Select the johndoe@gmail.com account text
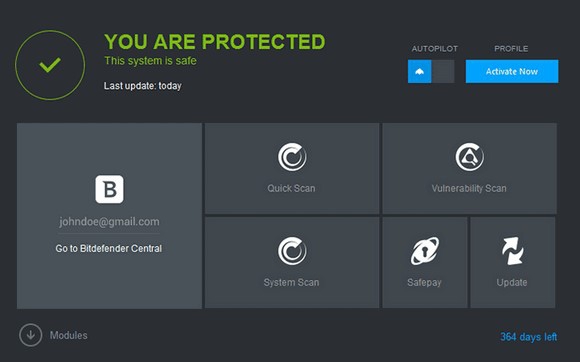Image resolution: width=580 pixels, height=362 pixels. [109, 222]
